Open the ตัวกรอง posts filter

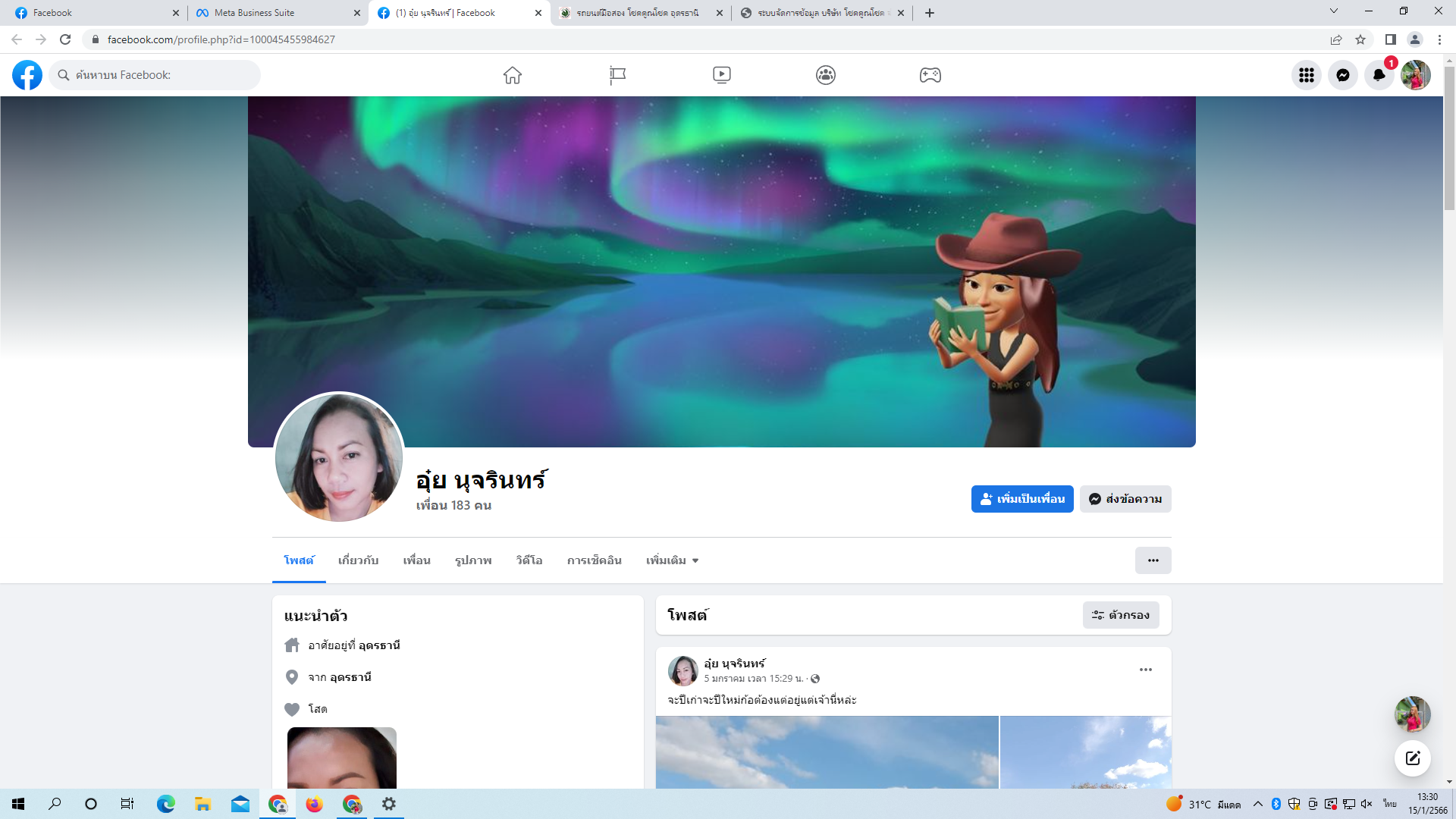1120,615
